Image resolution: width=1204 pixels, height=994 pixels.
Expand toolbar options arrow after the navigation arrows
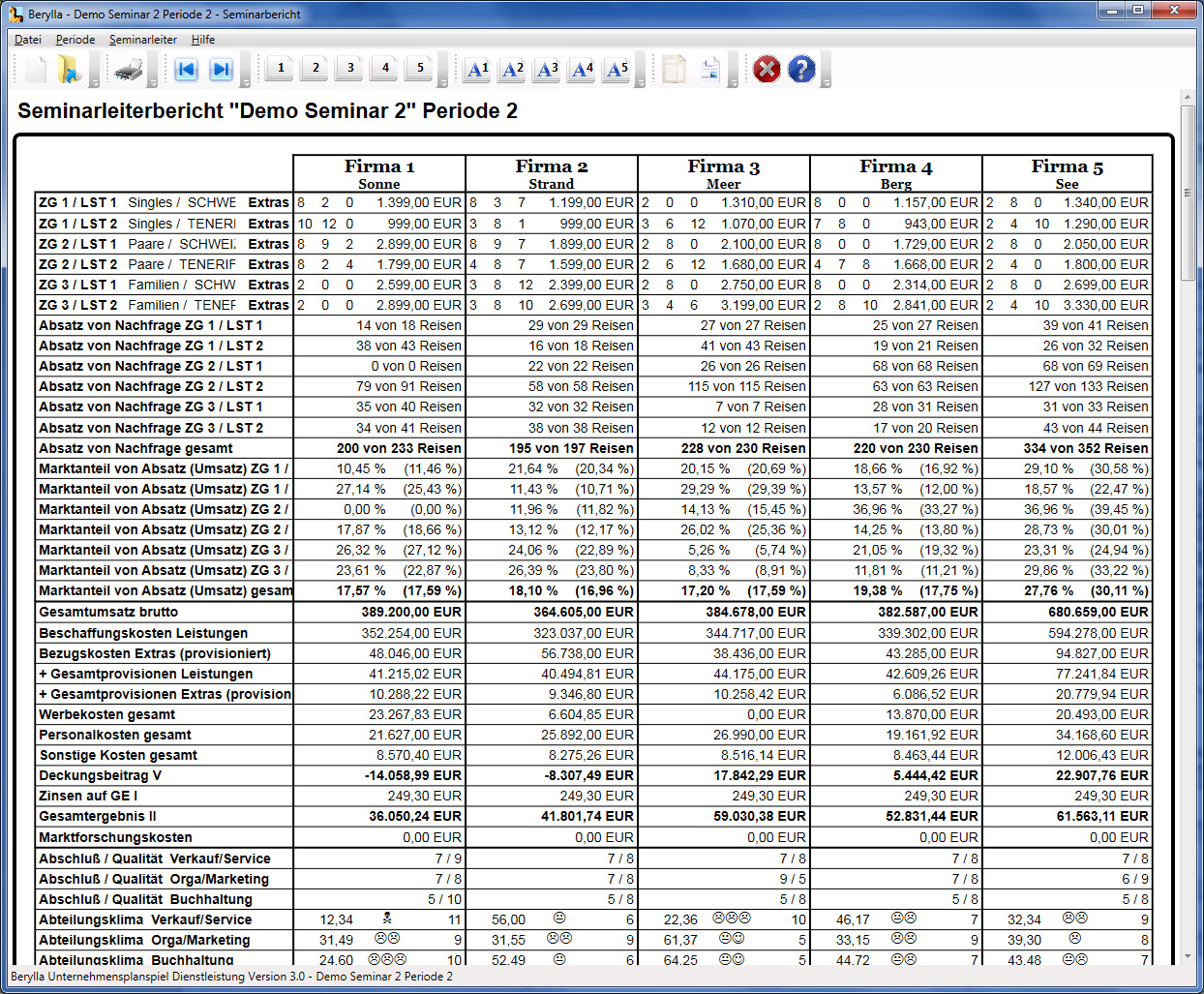coord(246,83)
